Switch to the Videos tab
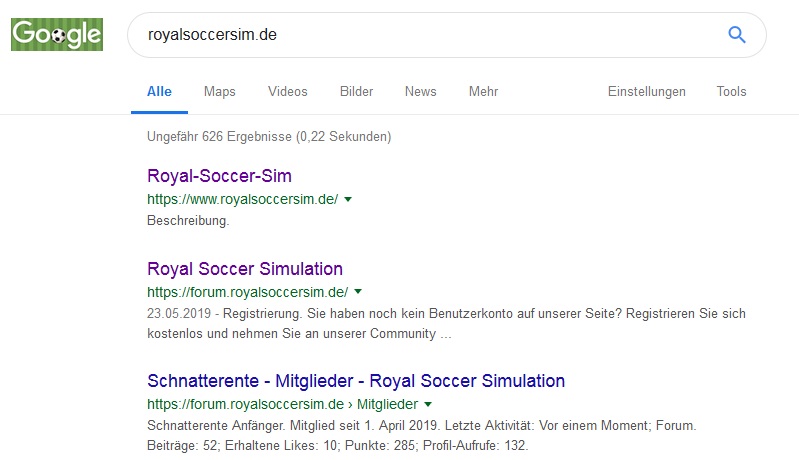Viewport: 799px width, 460px height. click(288, 92)
